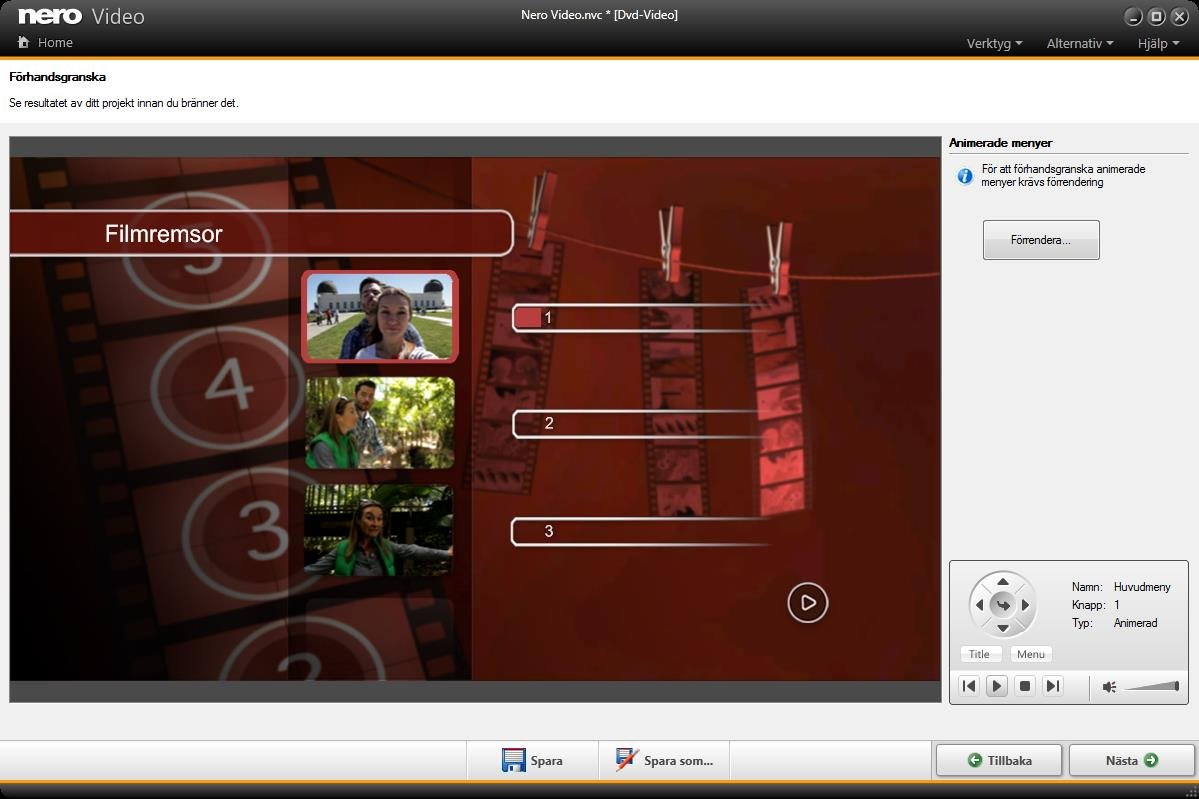Click the Animerad type value
The image size is (1199, 799).
click(1136, 622)
